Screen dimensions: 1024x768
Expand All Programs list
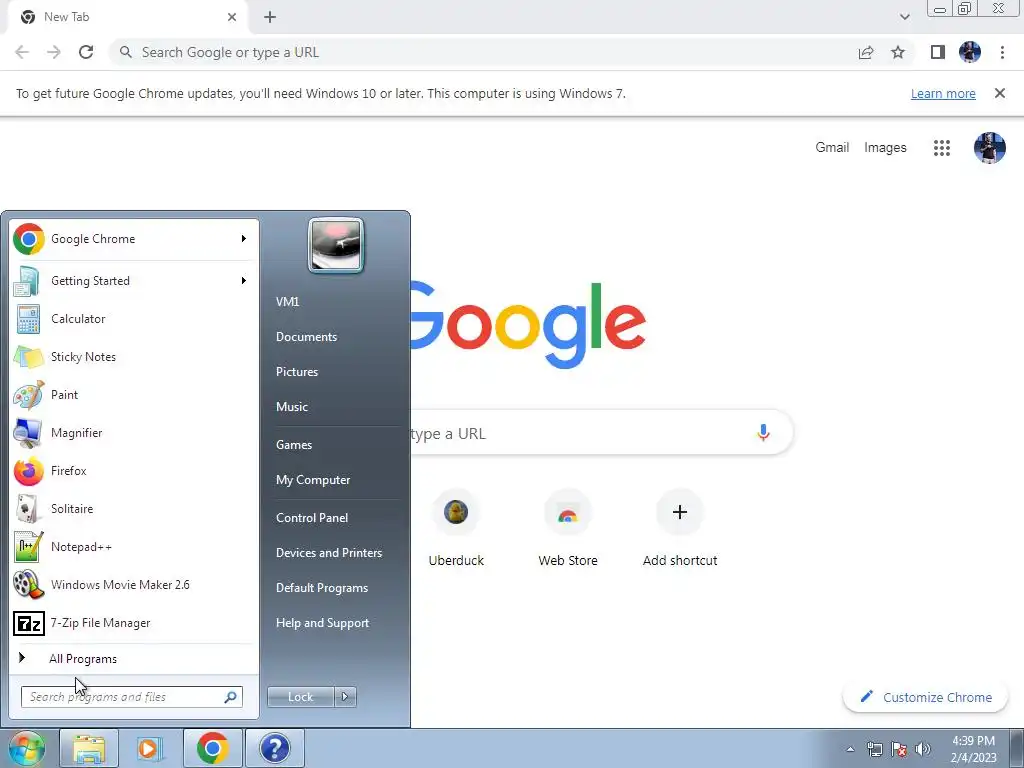tap(131, 659)
